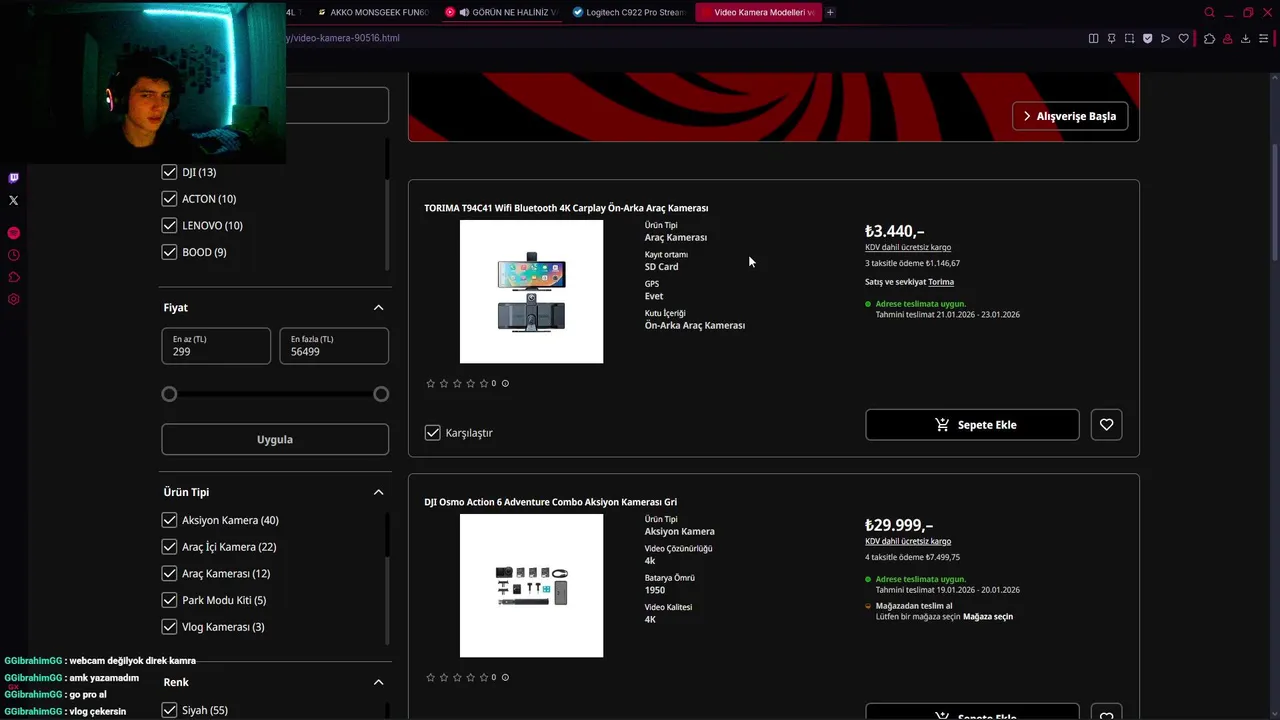Open the Extensions icon in browser sidebar

pyautogui.click(x=13, y=277)
